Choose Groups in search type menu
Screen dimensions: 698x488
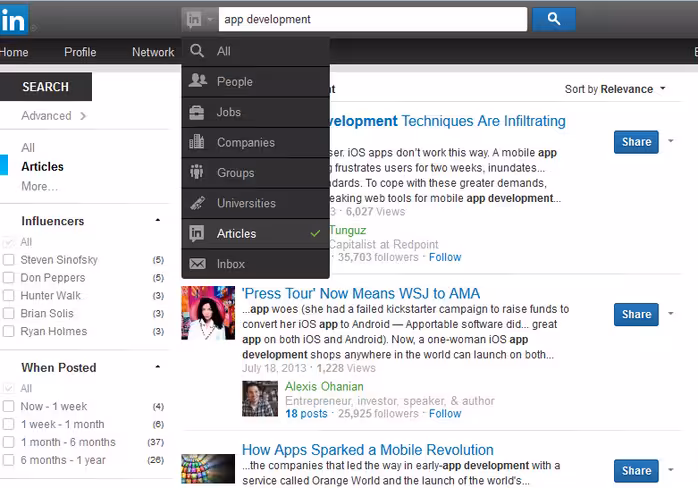coord(256,173)
